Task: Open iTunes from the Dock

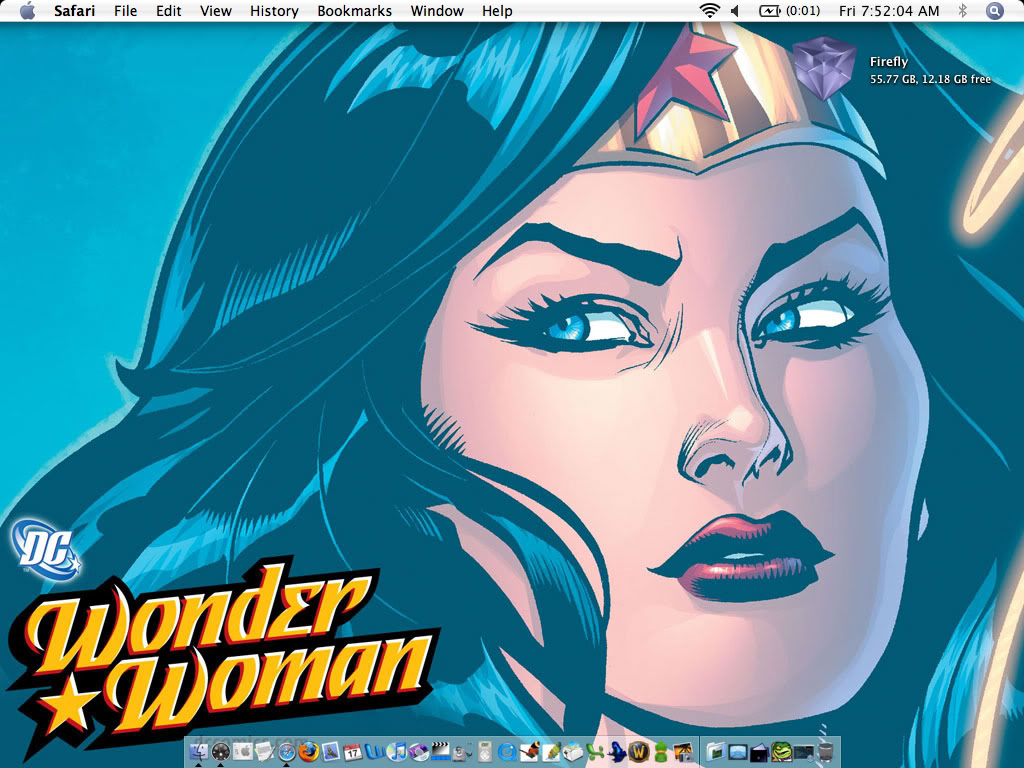Action: 398,752
